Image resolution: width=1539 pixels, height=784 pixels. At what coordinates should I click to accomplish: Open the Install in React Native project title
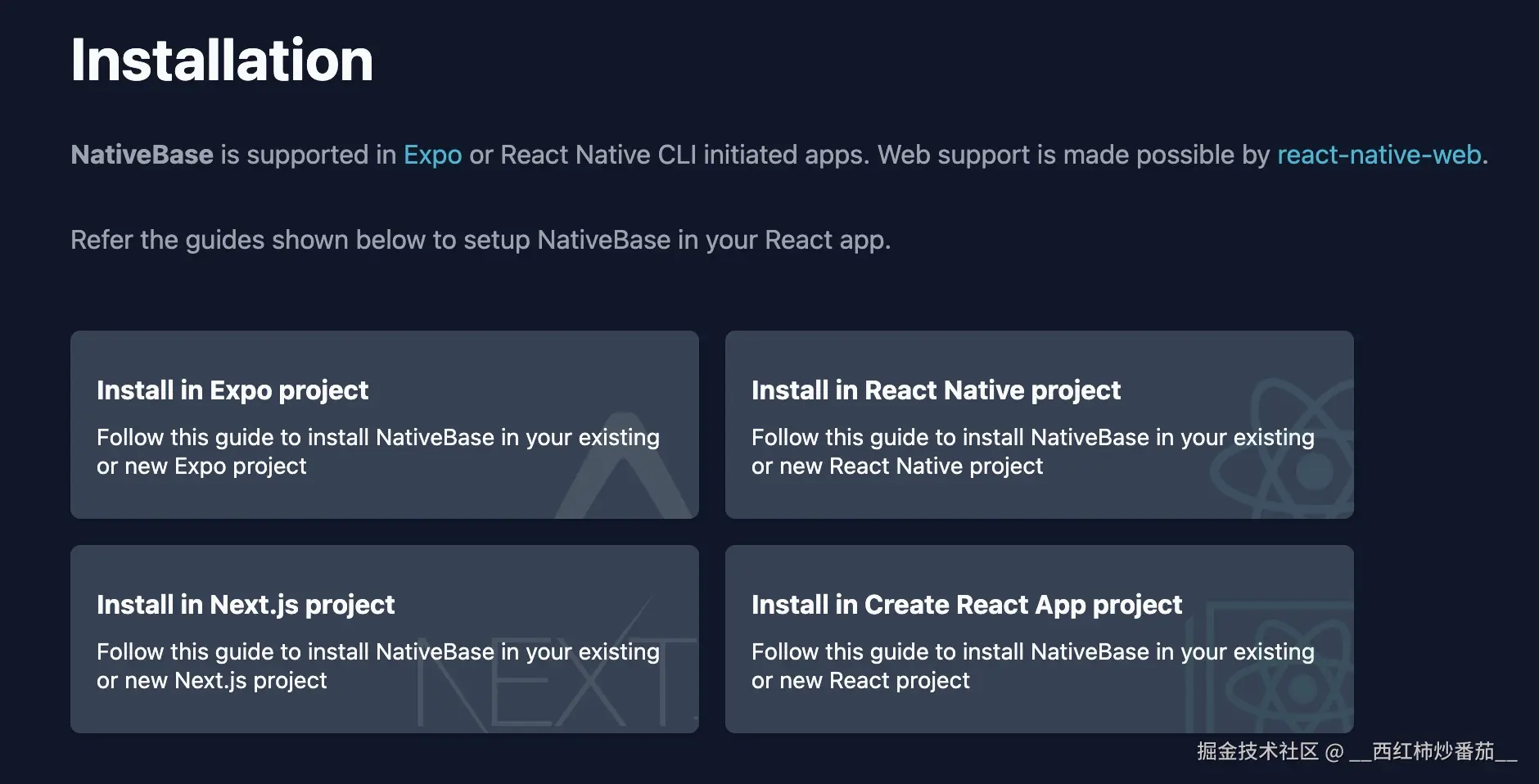coord(936,390)
